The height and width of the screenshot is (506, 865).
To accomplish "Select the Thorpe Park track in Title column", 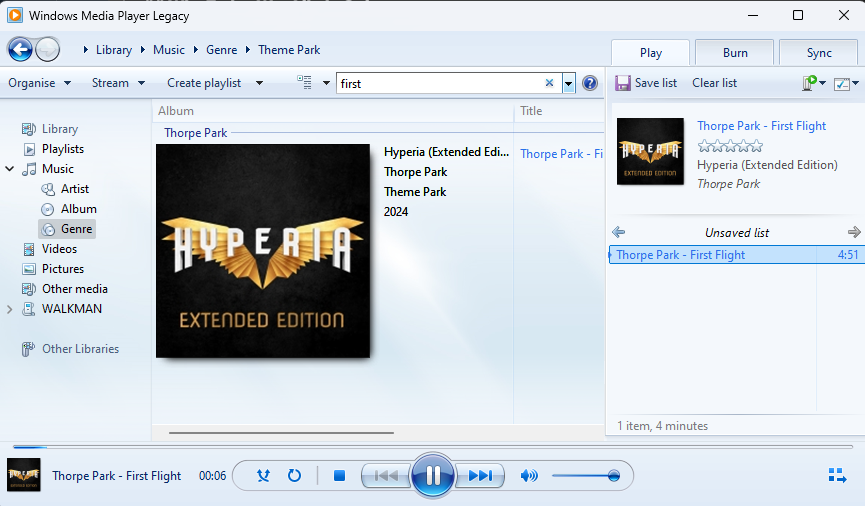I will (x=561, y=154).
